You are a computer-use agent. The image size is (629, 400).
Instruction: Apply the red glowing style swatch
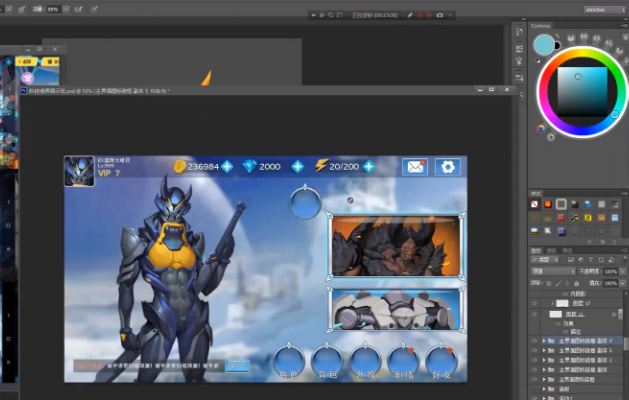pos(548,205)
